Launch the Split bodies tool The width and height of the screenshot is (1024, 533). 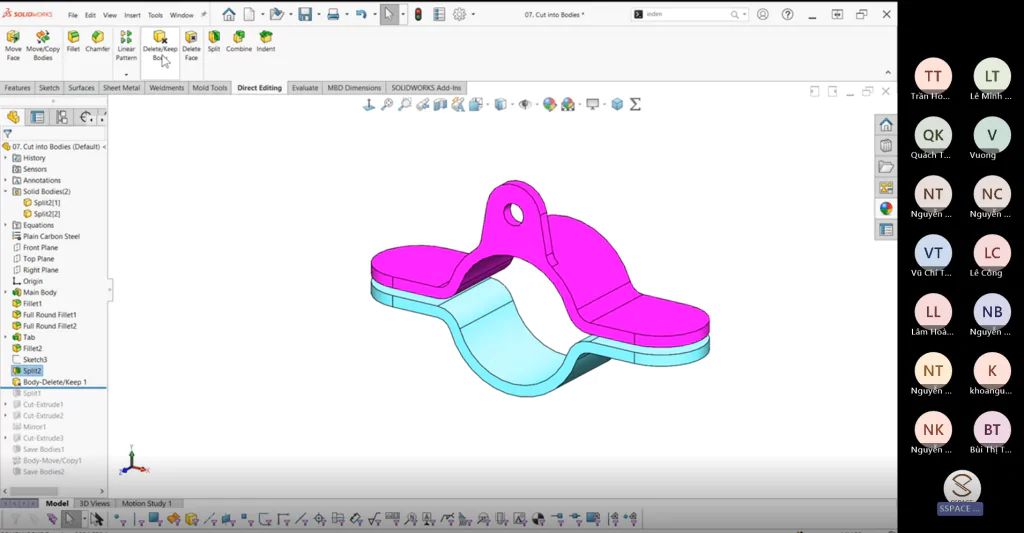(x=214, y=41)
